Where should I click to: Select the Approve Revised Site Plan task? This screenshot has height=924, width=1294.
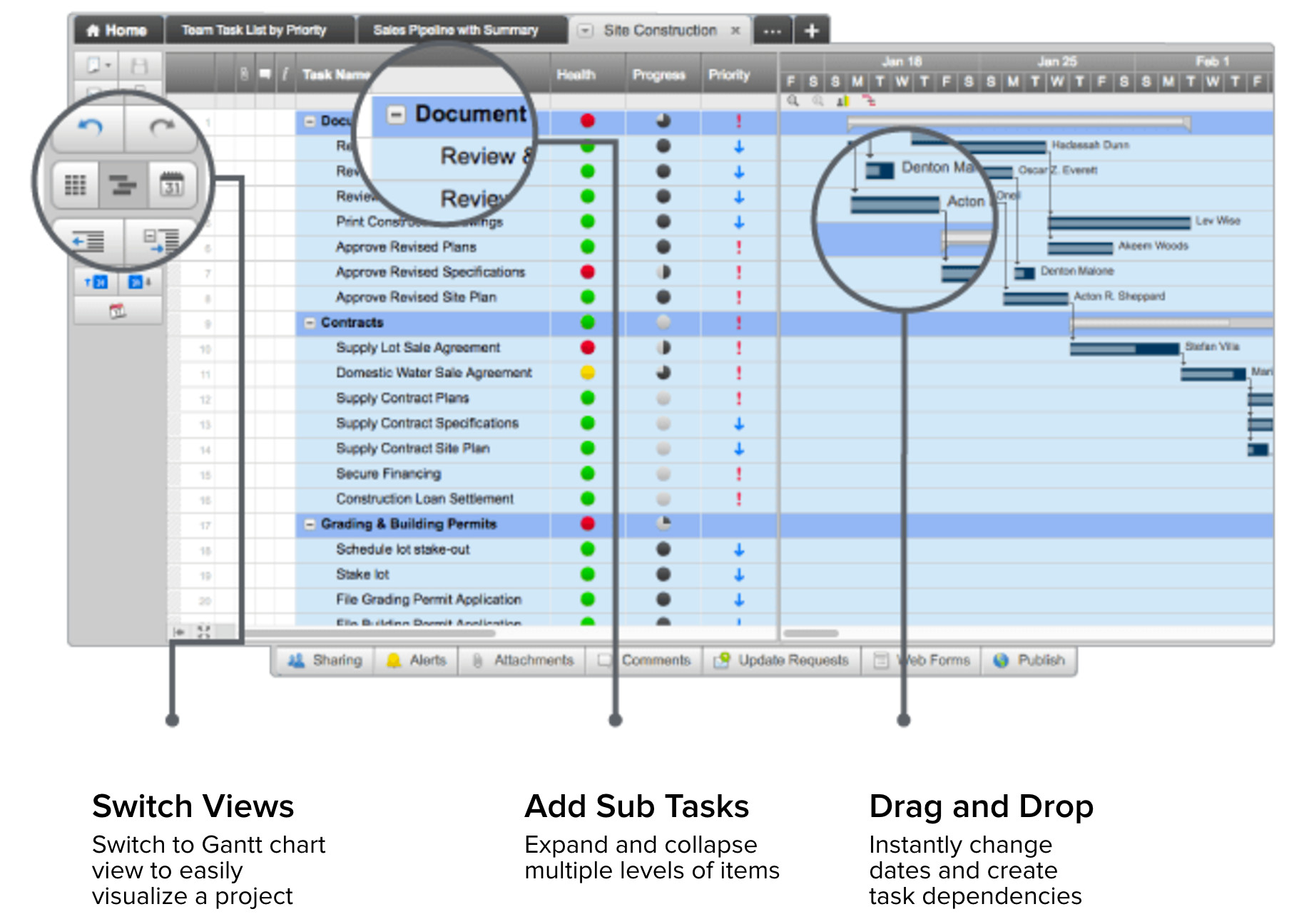[416, 297]
